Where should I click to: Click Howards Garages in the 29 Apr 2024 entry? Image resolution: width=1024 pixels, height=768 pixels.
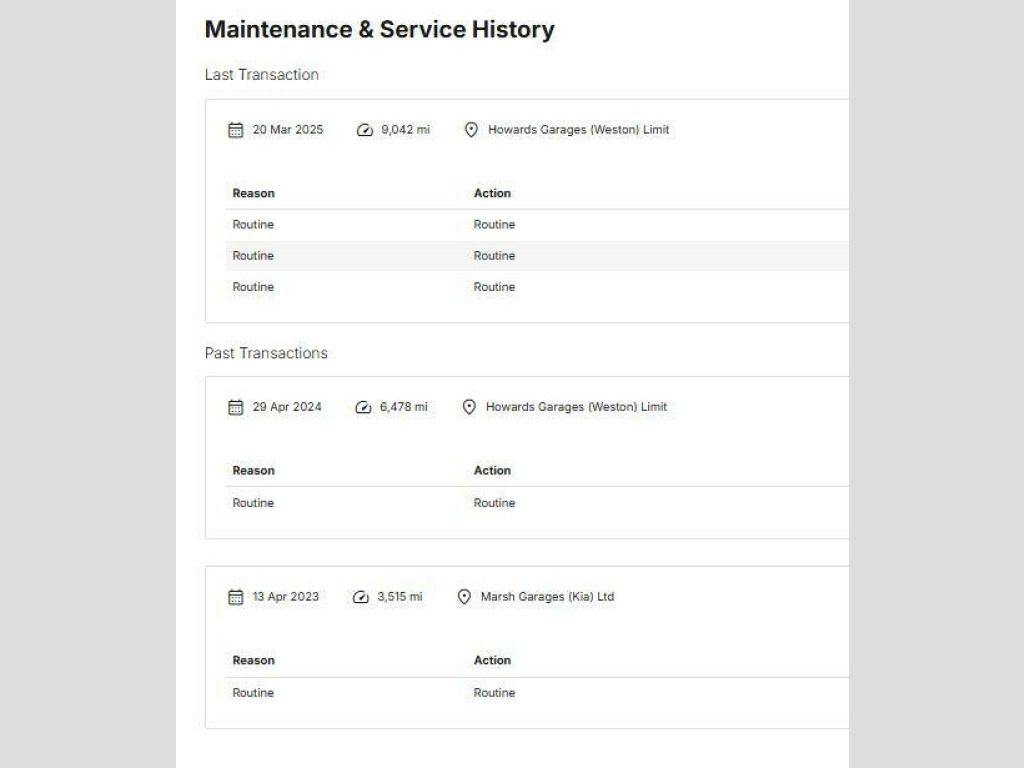click(576, 407)
